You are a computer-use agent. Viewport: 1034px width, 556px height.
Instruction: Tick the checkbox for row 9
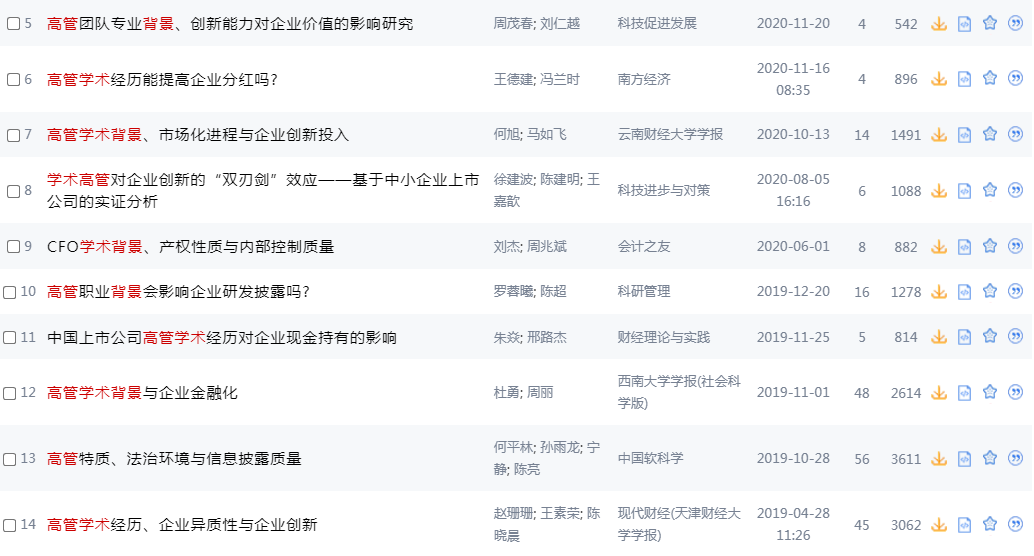13,247
